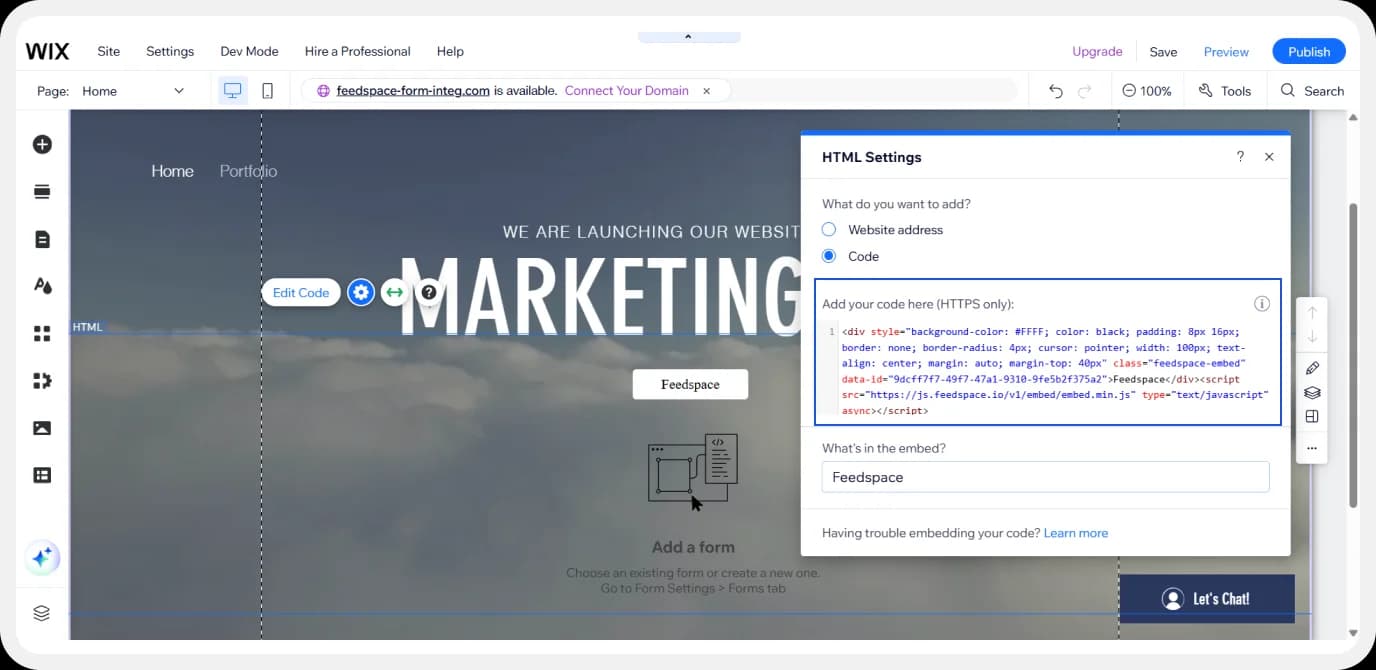The width and height of the screenshot is (1376, 670).
Task: Select the Code radio button
Action: pos(828,256)
